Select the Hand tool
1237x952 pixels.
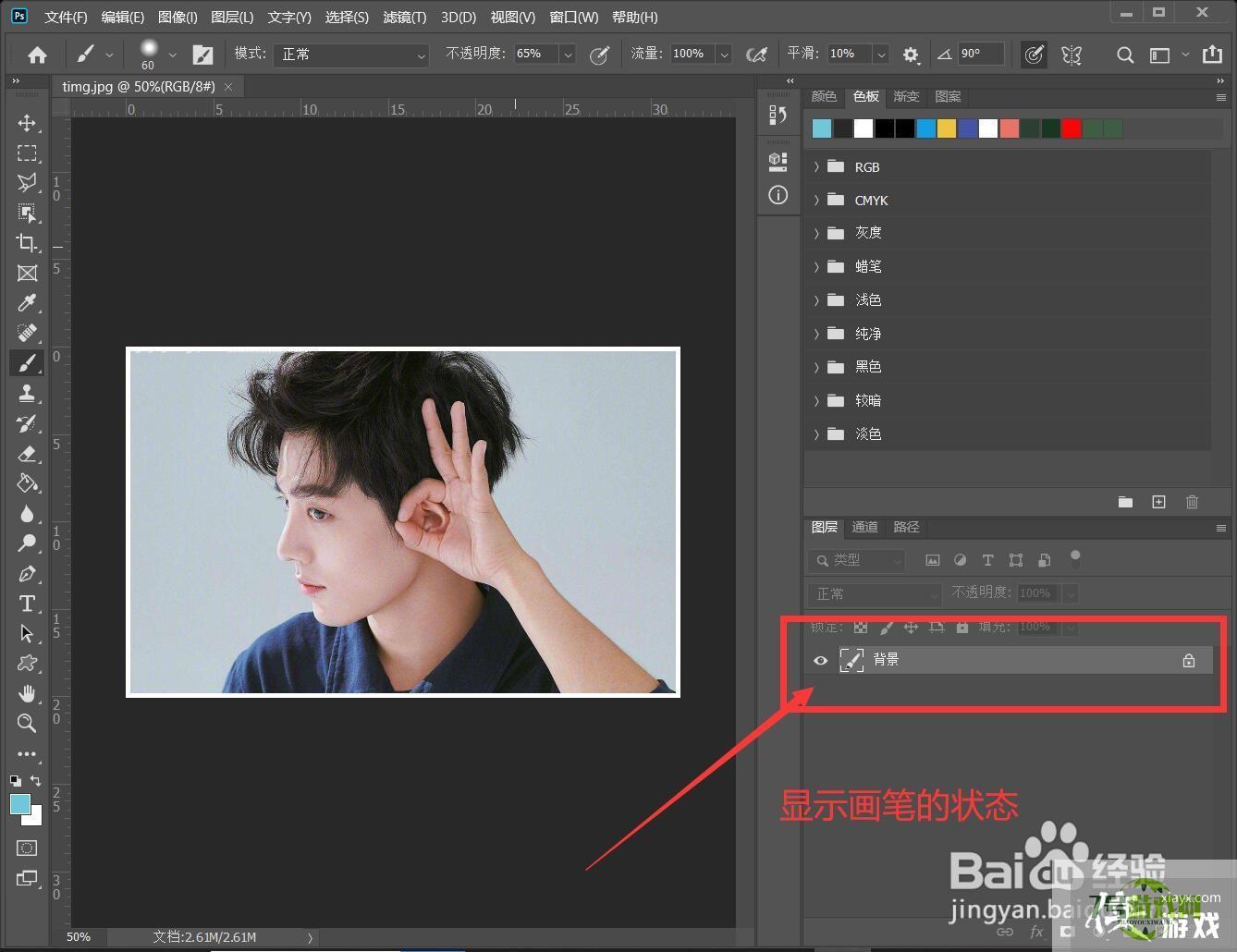coord(27,693)
